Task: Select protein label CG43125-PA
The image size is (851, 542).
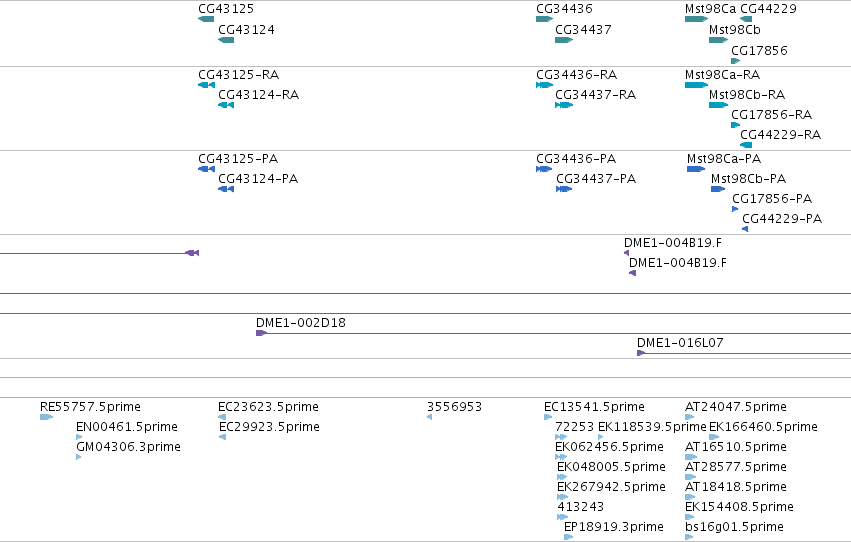Action: [238, 159]
